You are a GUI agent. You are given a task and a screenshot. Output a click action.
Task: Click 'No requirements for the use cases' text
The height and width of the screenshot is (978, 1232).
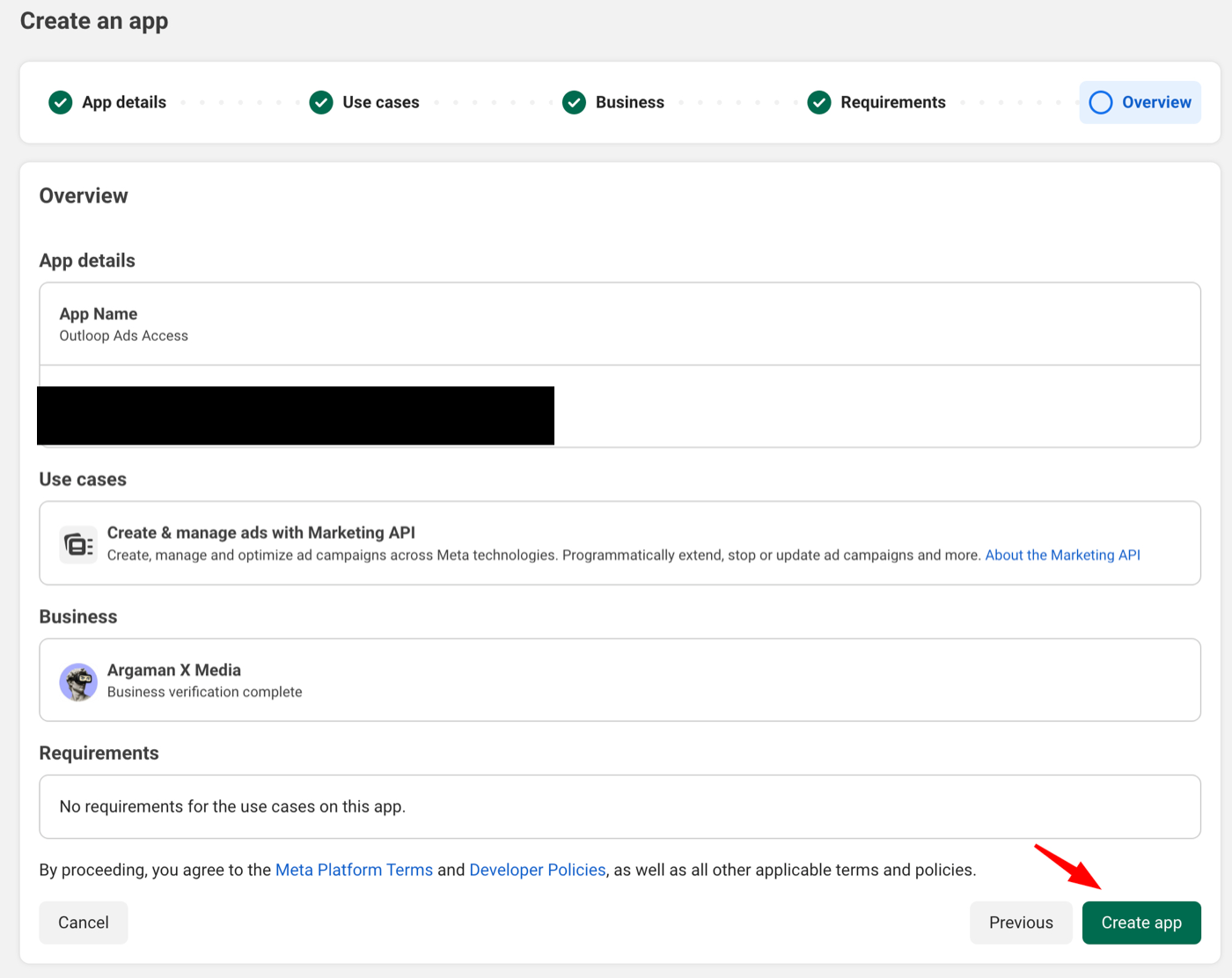232,807
